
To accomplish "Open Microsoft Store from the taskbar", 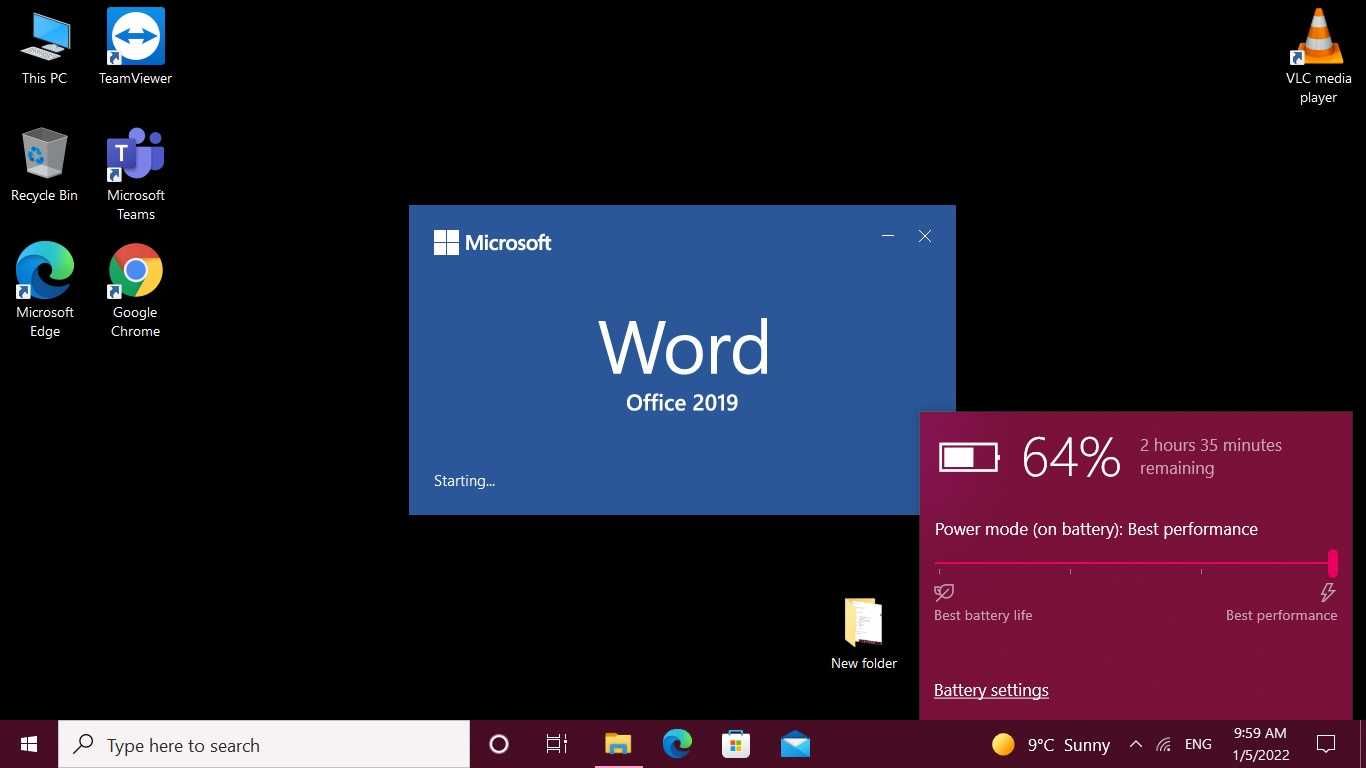I will click(736, 744).
